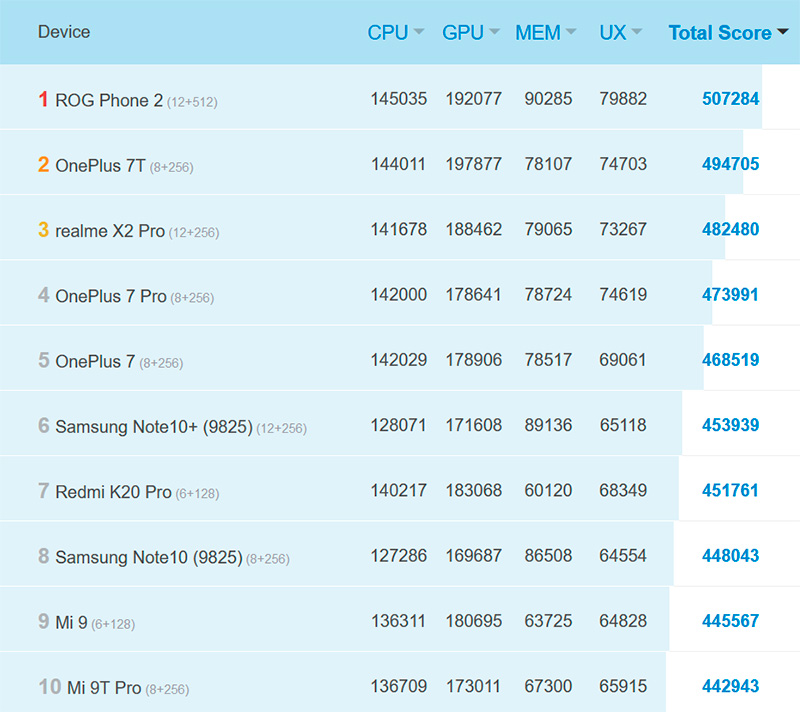This screenshot has width=800, height=712.
Task: Open OnePlus 7T device entry
Action: (100, 165)
